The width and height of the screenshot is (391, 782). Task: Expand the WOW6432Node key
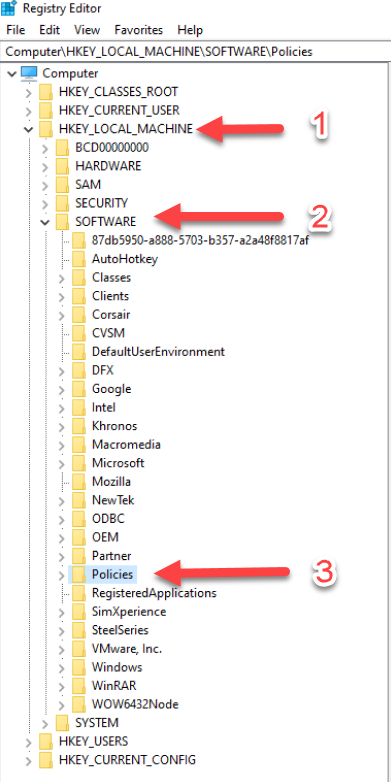(x=61, y=704)
